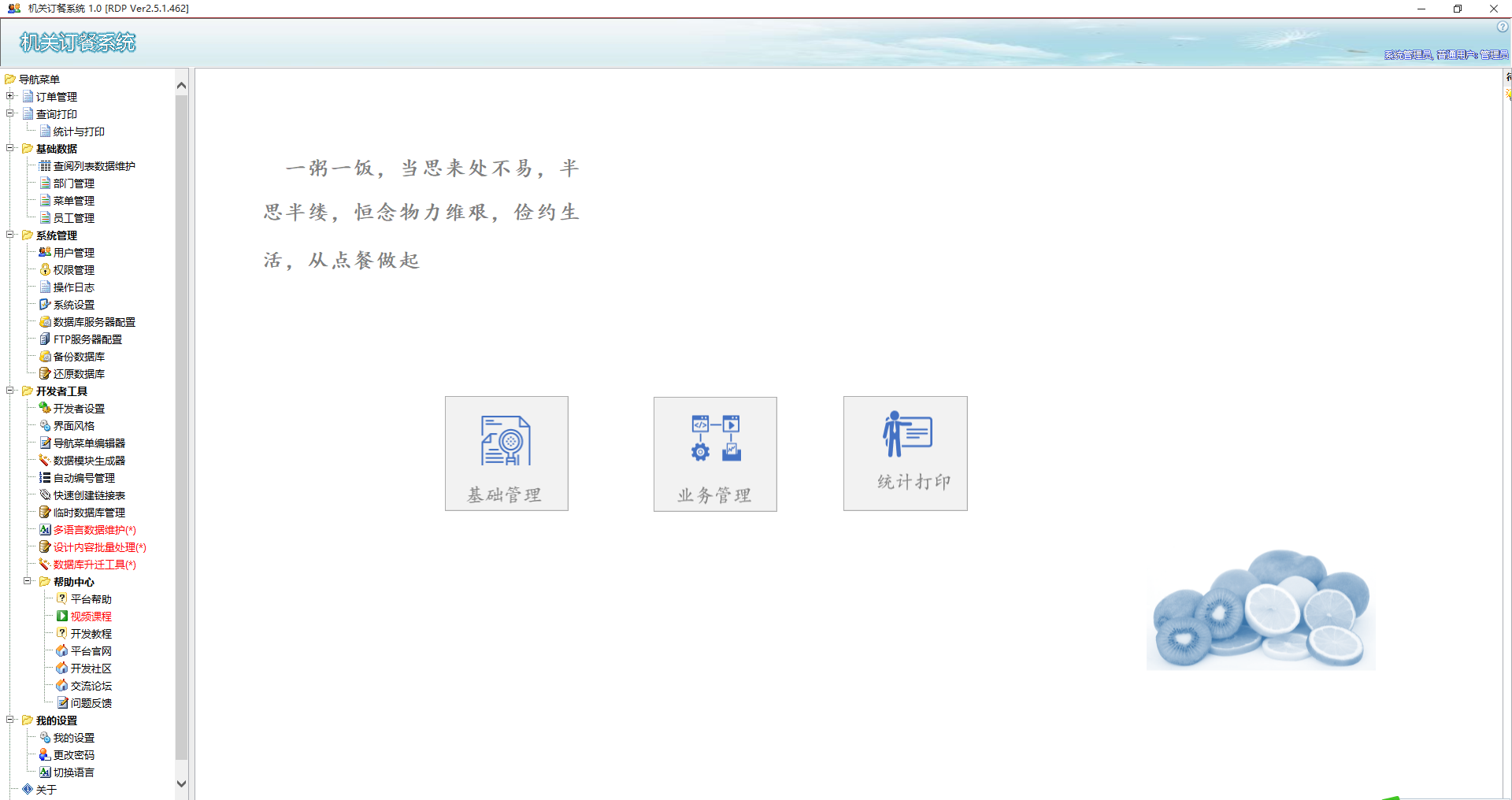The width and height of the screenshot is (1512, 800).
Task: Collapse the 帮助中心 tree node
Action: pyautogui.click(x=28, y=581)
